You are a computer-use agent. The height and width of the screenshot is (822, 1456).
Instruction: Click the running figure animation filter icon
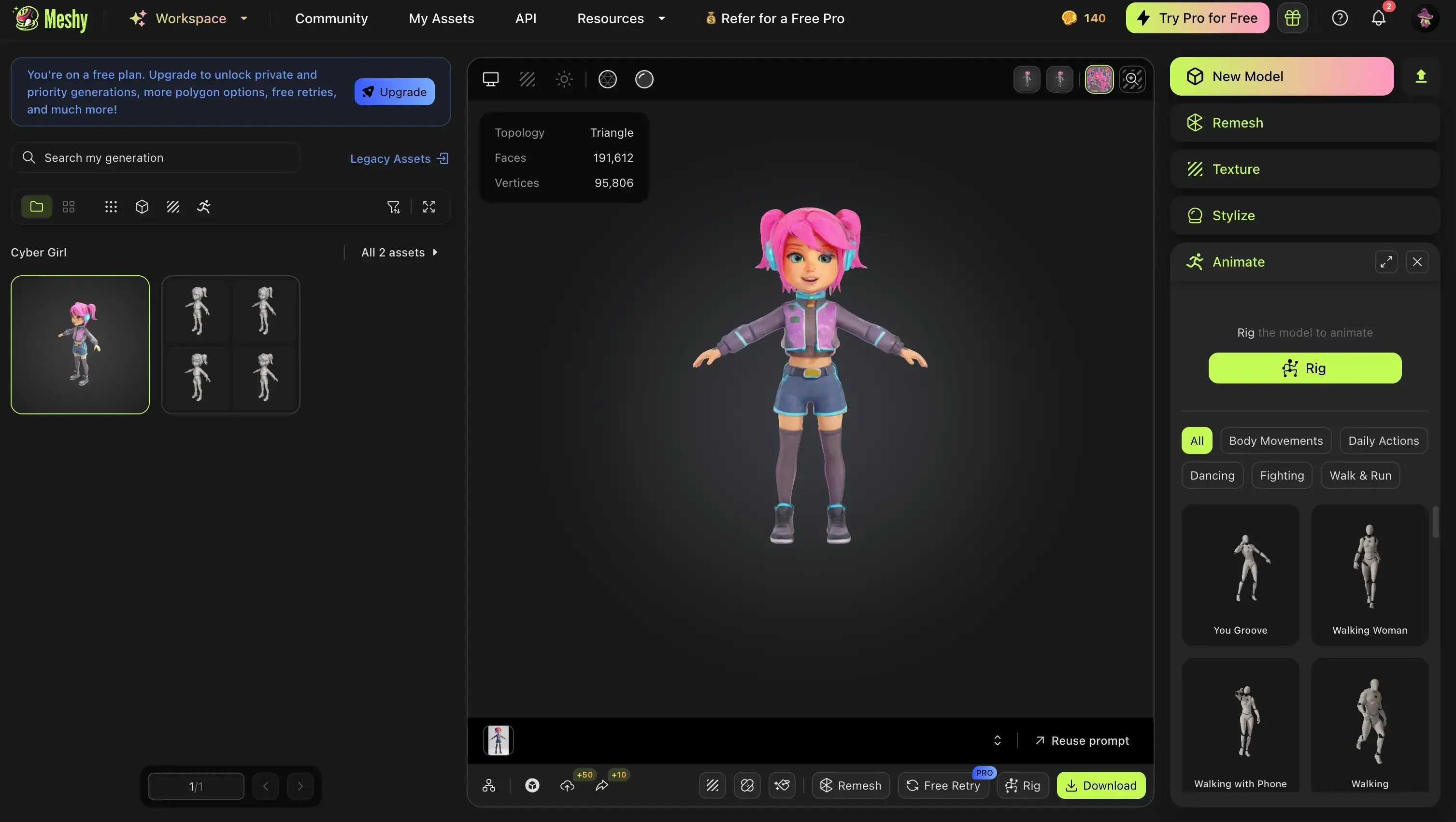tap(203, 207)
